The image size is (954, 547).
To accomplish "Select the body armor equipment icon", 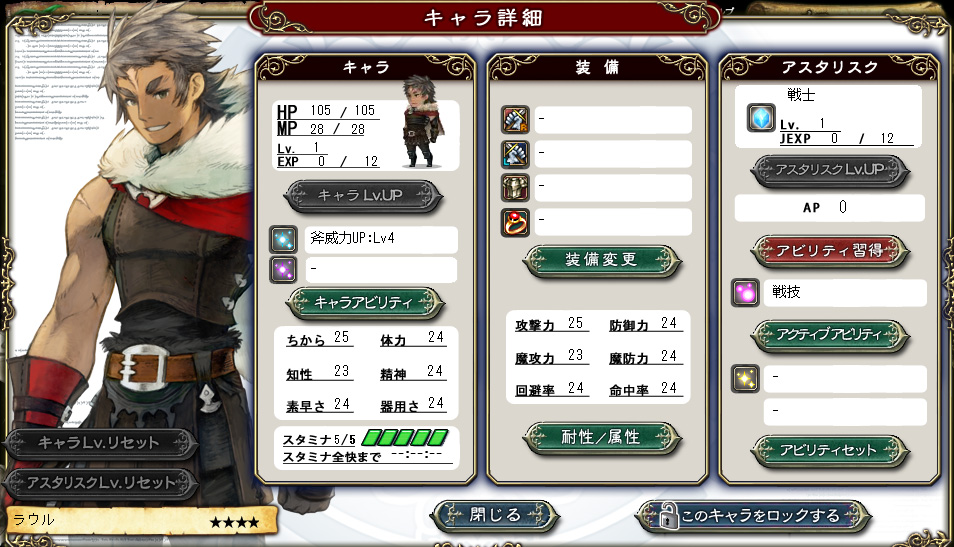I will pos(515,188).
